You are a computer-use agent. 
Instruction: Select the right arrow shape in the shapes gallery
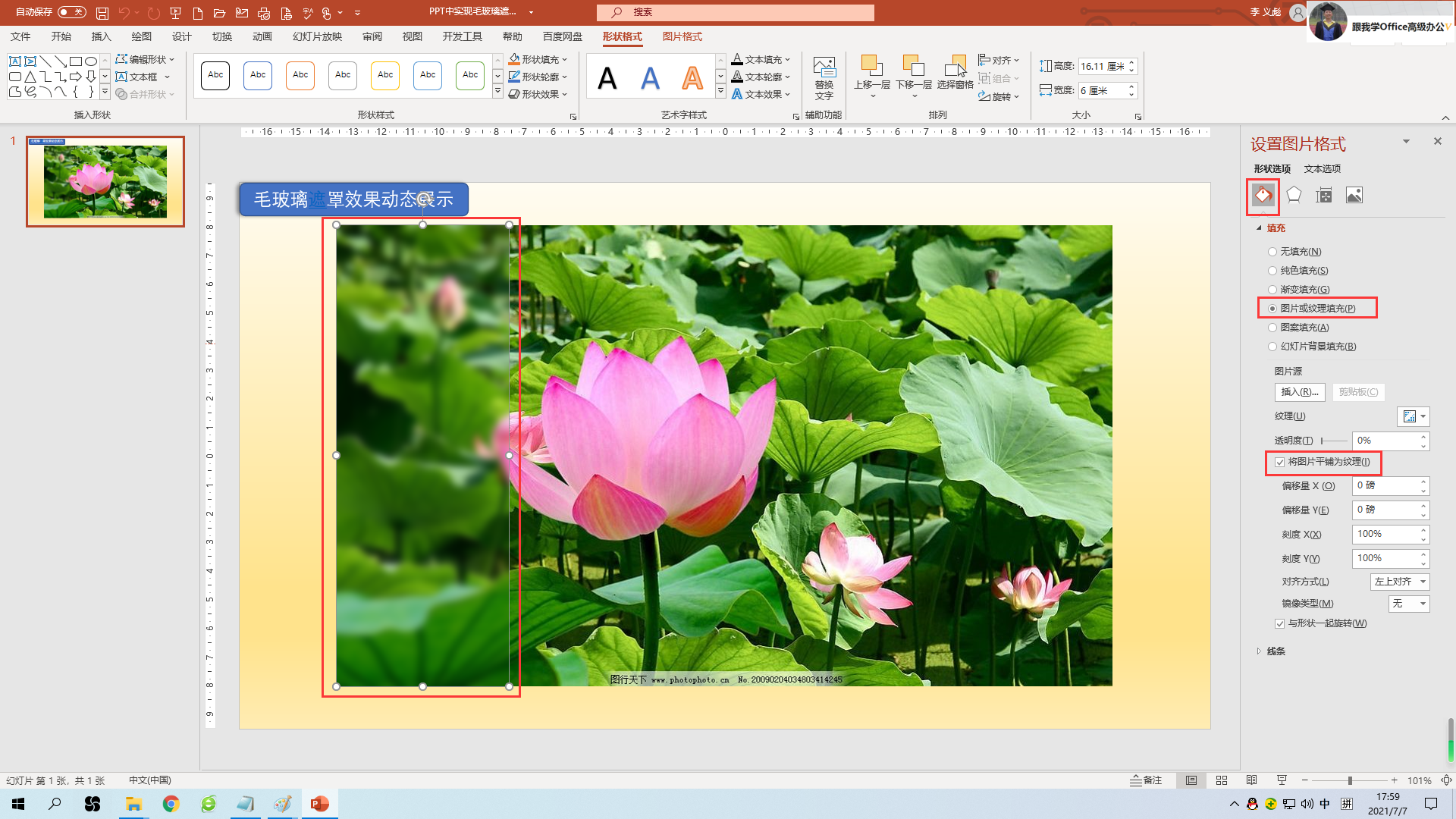76,77
